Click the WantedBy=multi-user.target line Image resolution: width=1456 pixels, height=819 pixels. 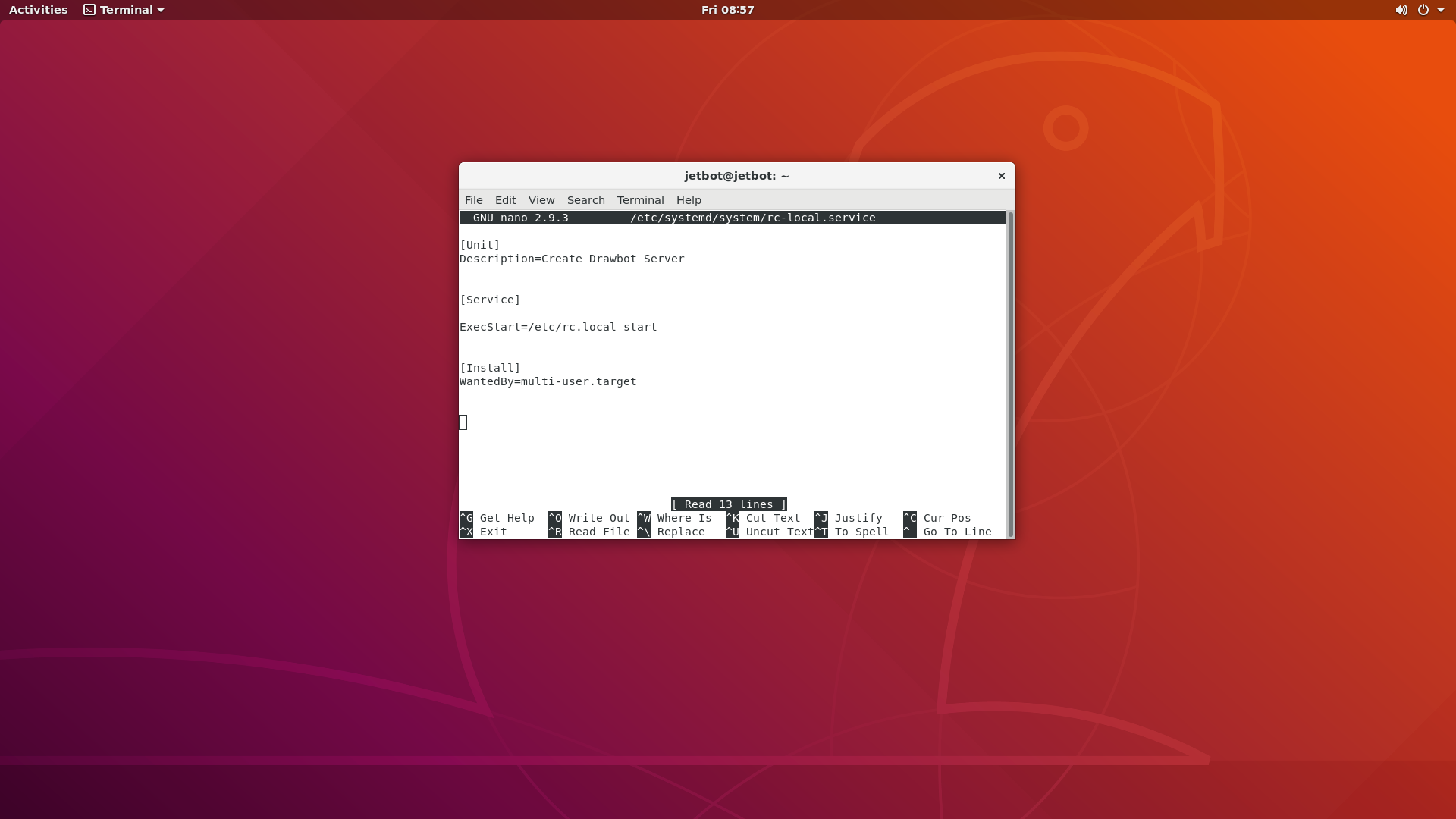pos(548,381)
